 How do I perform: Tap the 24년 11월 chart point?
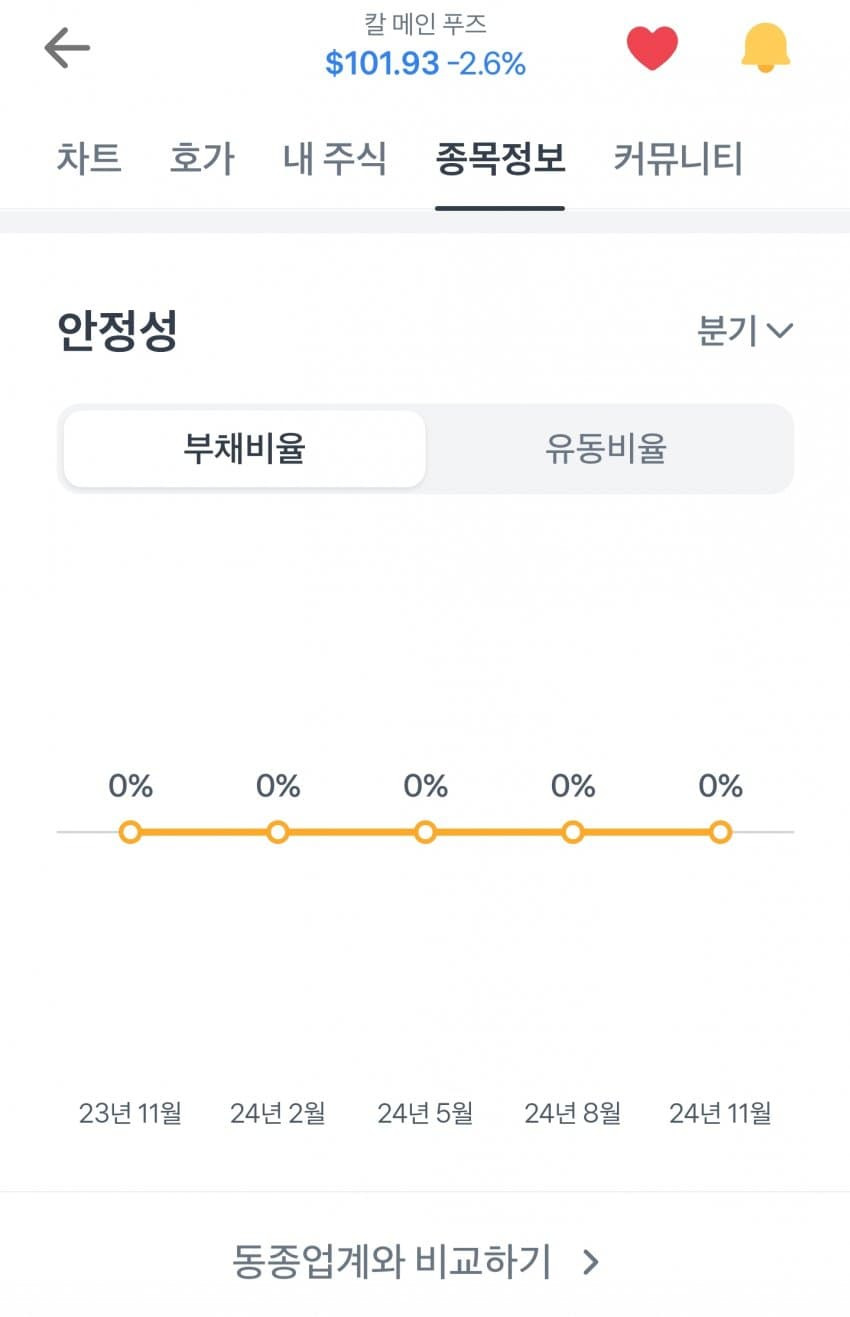click(x=720, y=832)
